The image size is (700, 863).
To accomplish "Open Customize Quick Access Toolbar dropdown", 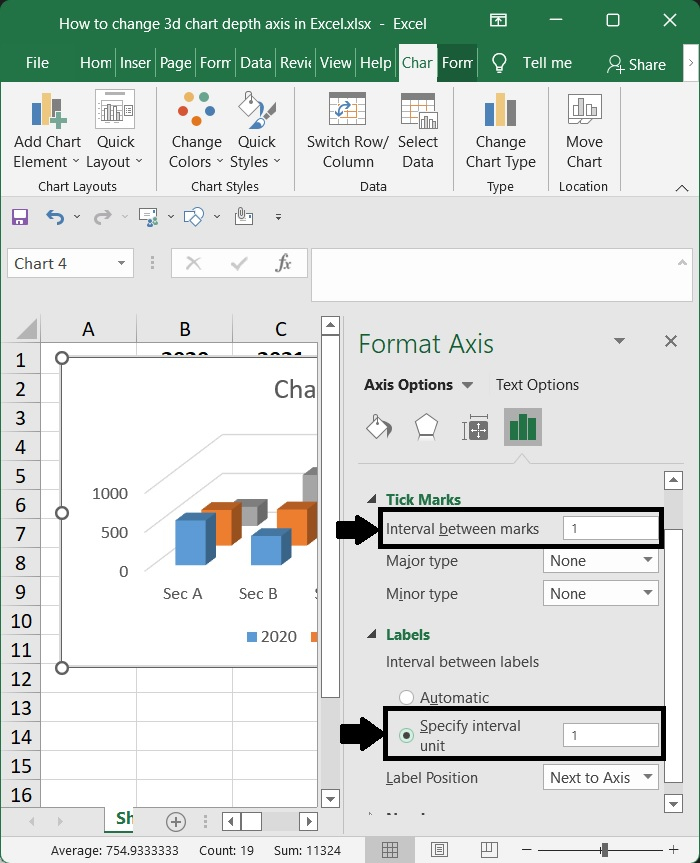I will (x=278, y=217).
